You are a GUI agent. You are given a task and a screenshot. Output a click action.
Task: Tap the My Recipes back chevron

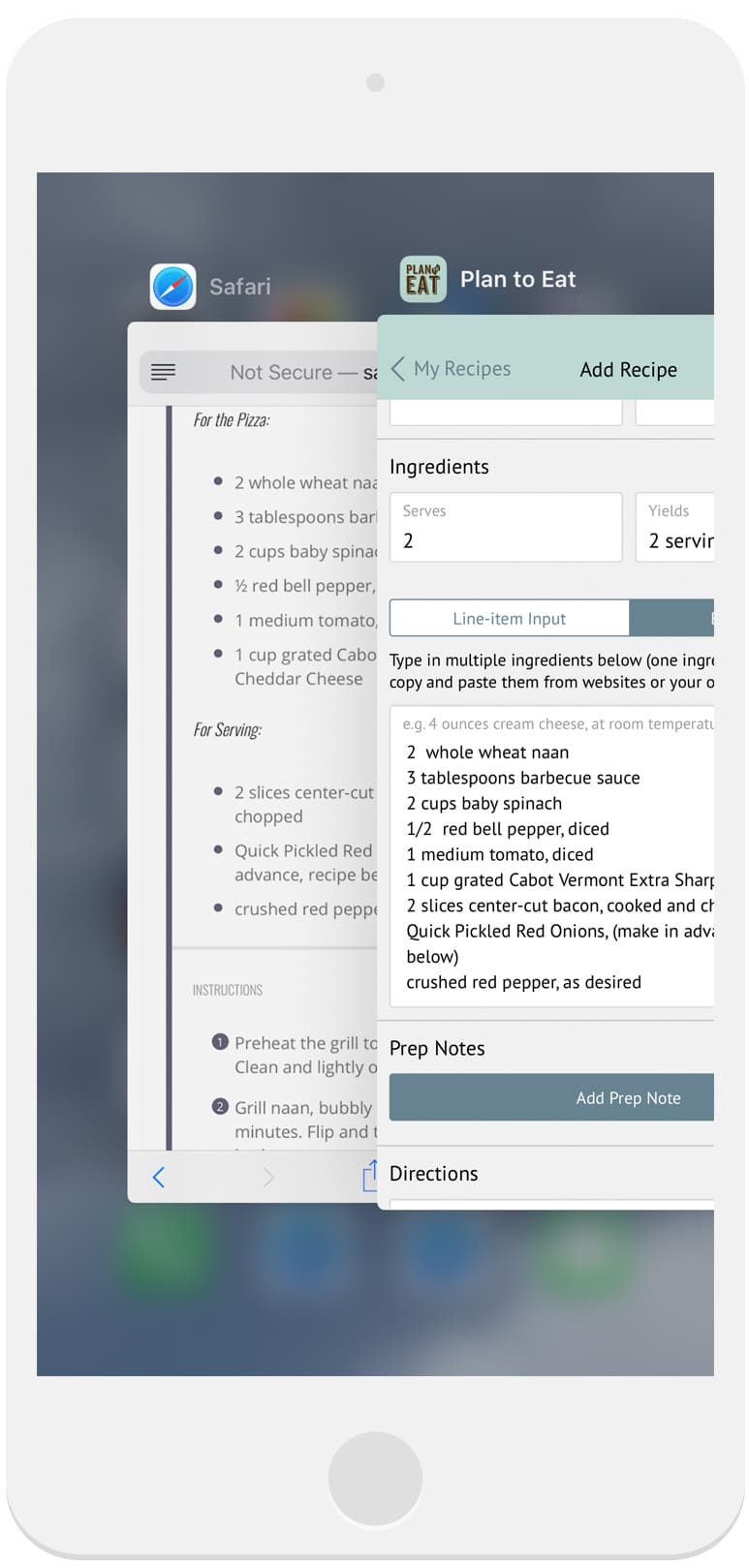(397, 368)
